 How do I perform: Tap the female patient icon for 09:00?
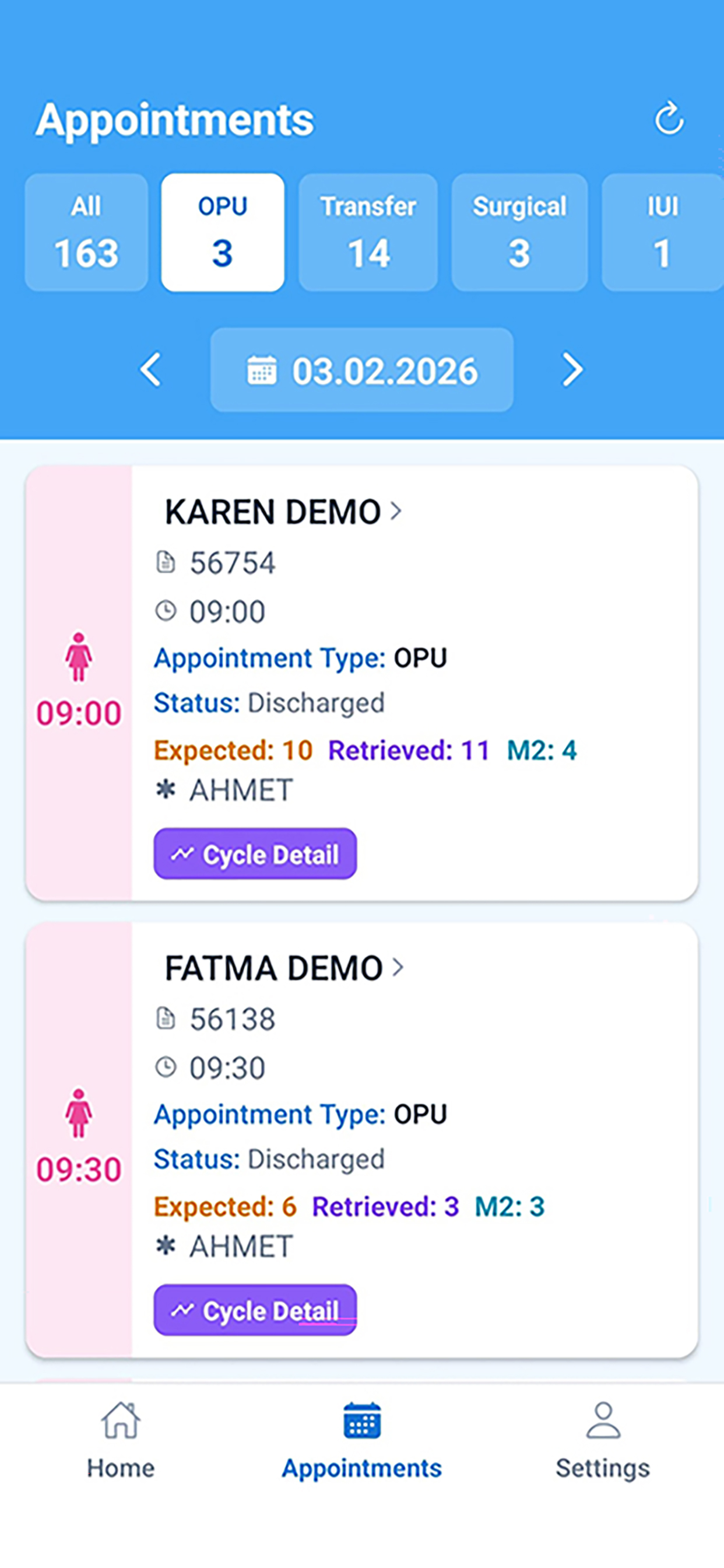79,656
